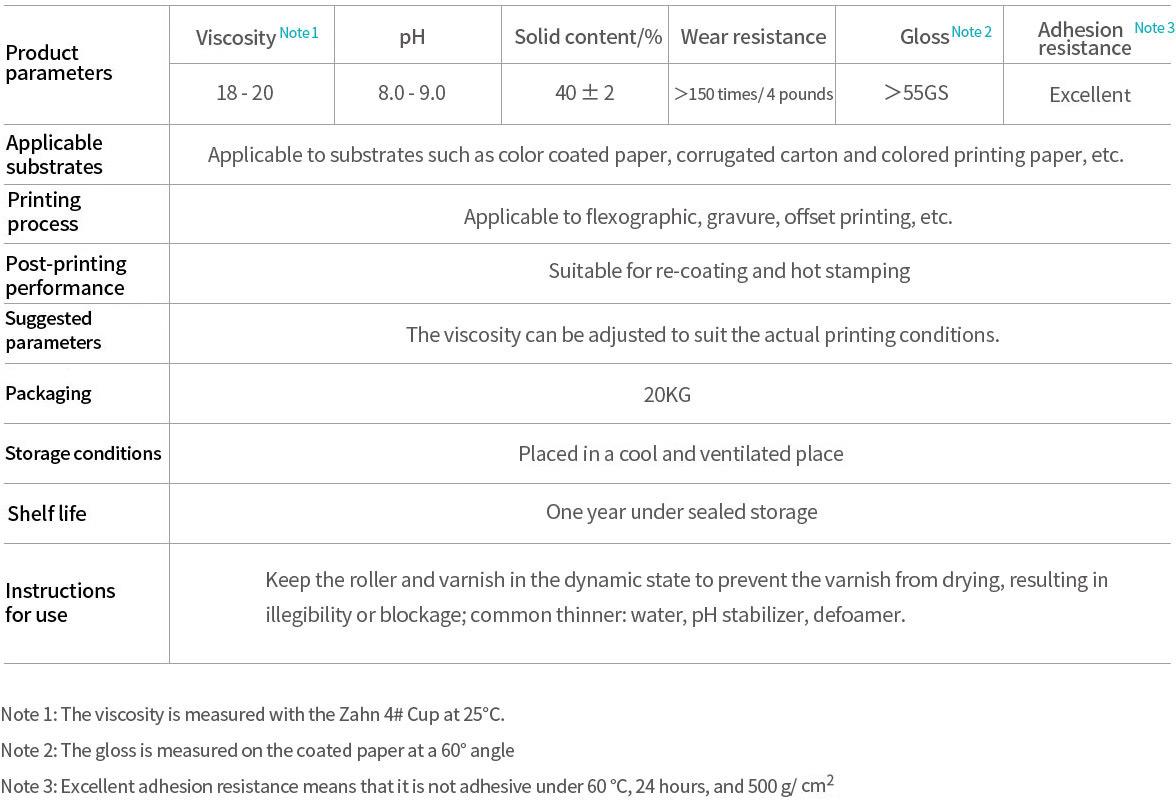Select the Gloss column header text
The width and height of the screenshot is (1176, 807).
point(924,38)
